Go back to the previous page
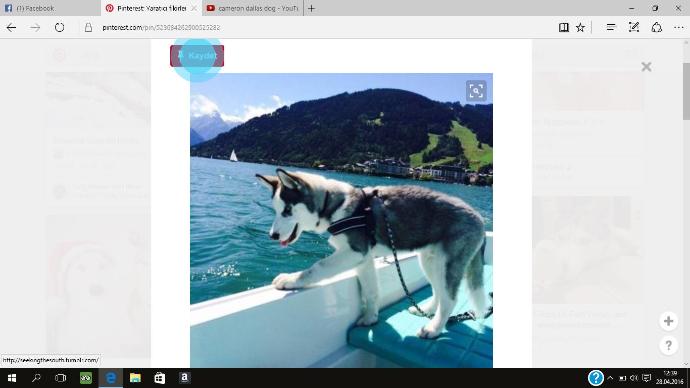 pyautogui.click(x=11, y=27)
